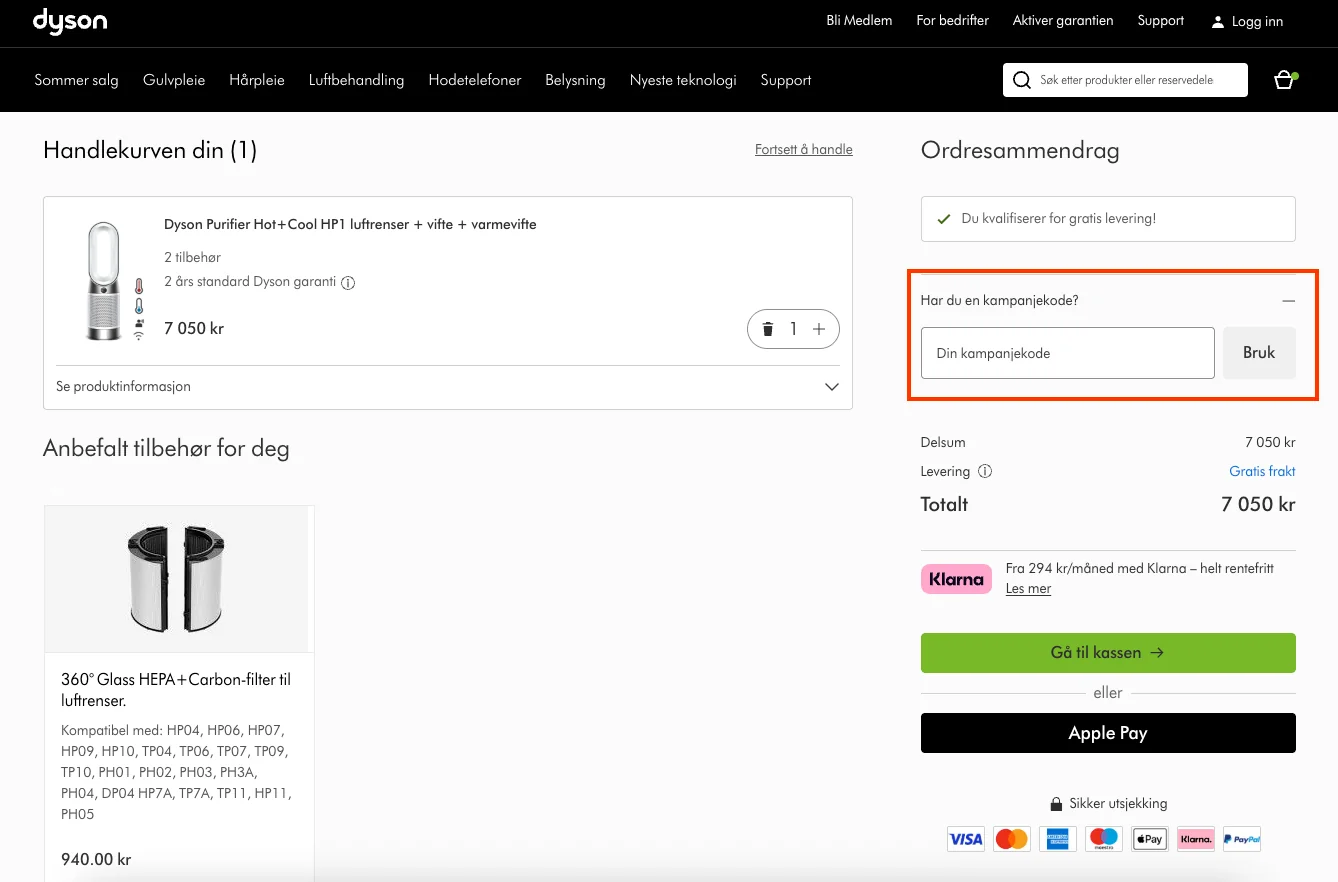Open the HEPA+Carbon filter thumbnail

point(179,579)
